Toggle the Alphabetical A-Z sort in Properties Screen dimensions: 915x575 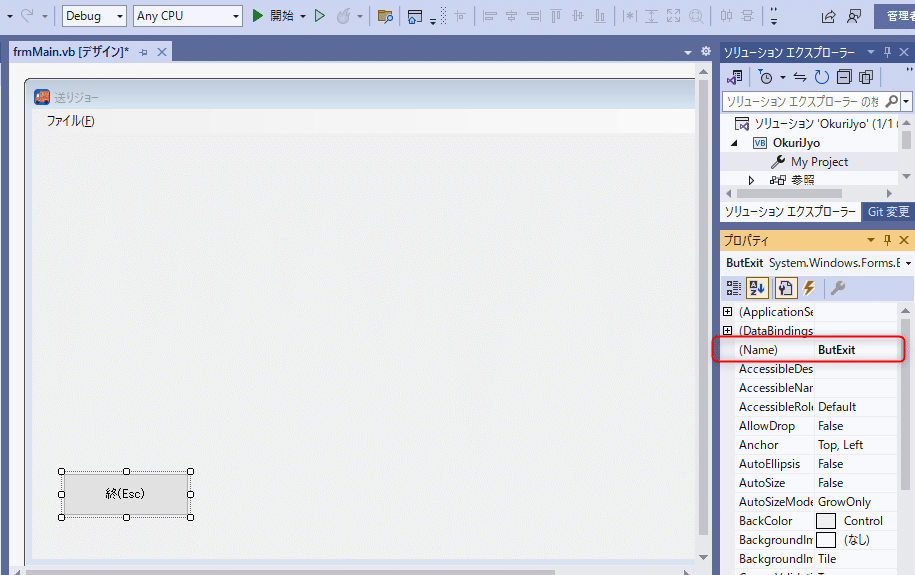(757, 288)
